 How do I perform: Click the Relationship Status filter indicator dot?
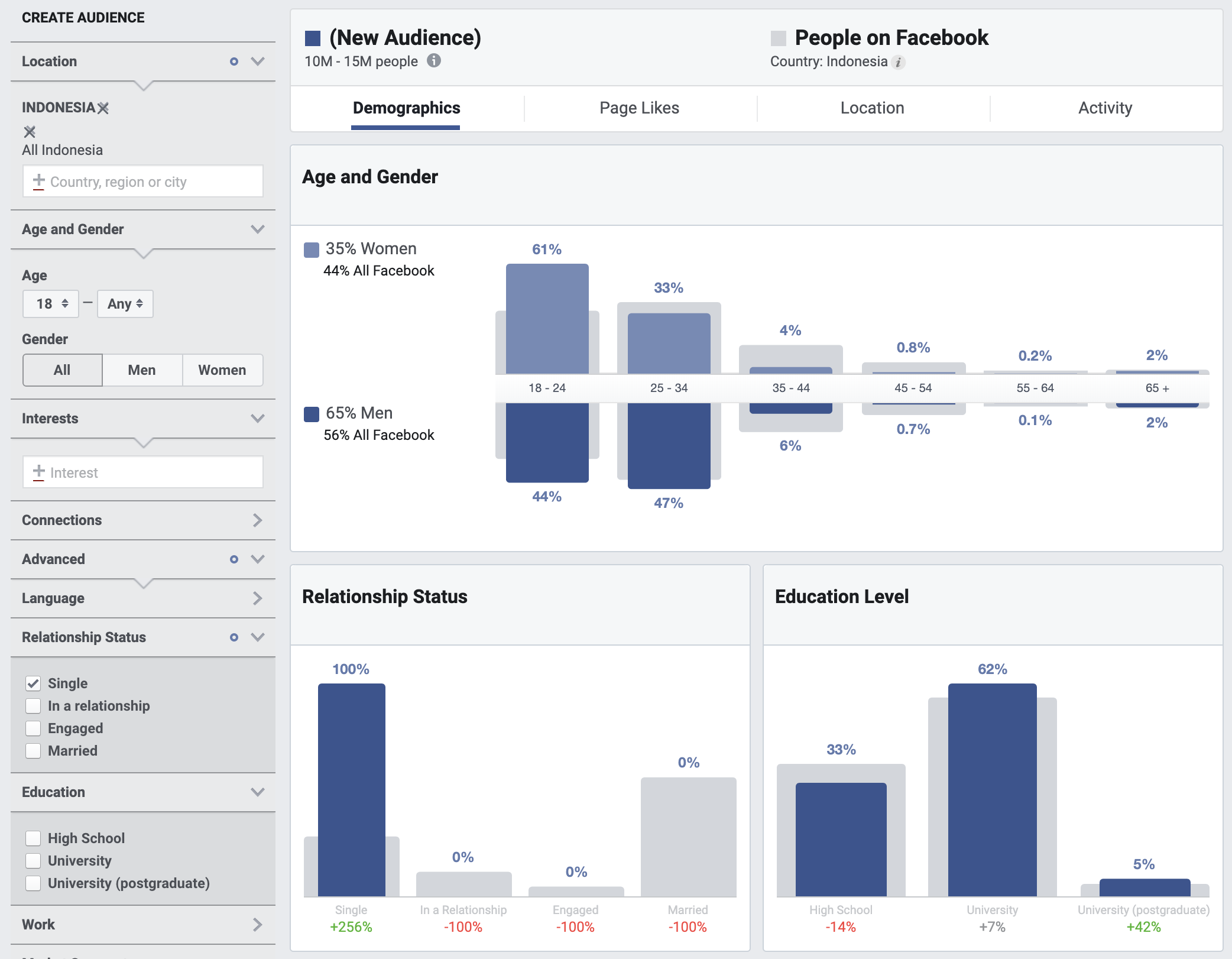point(234,637)
